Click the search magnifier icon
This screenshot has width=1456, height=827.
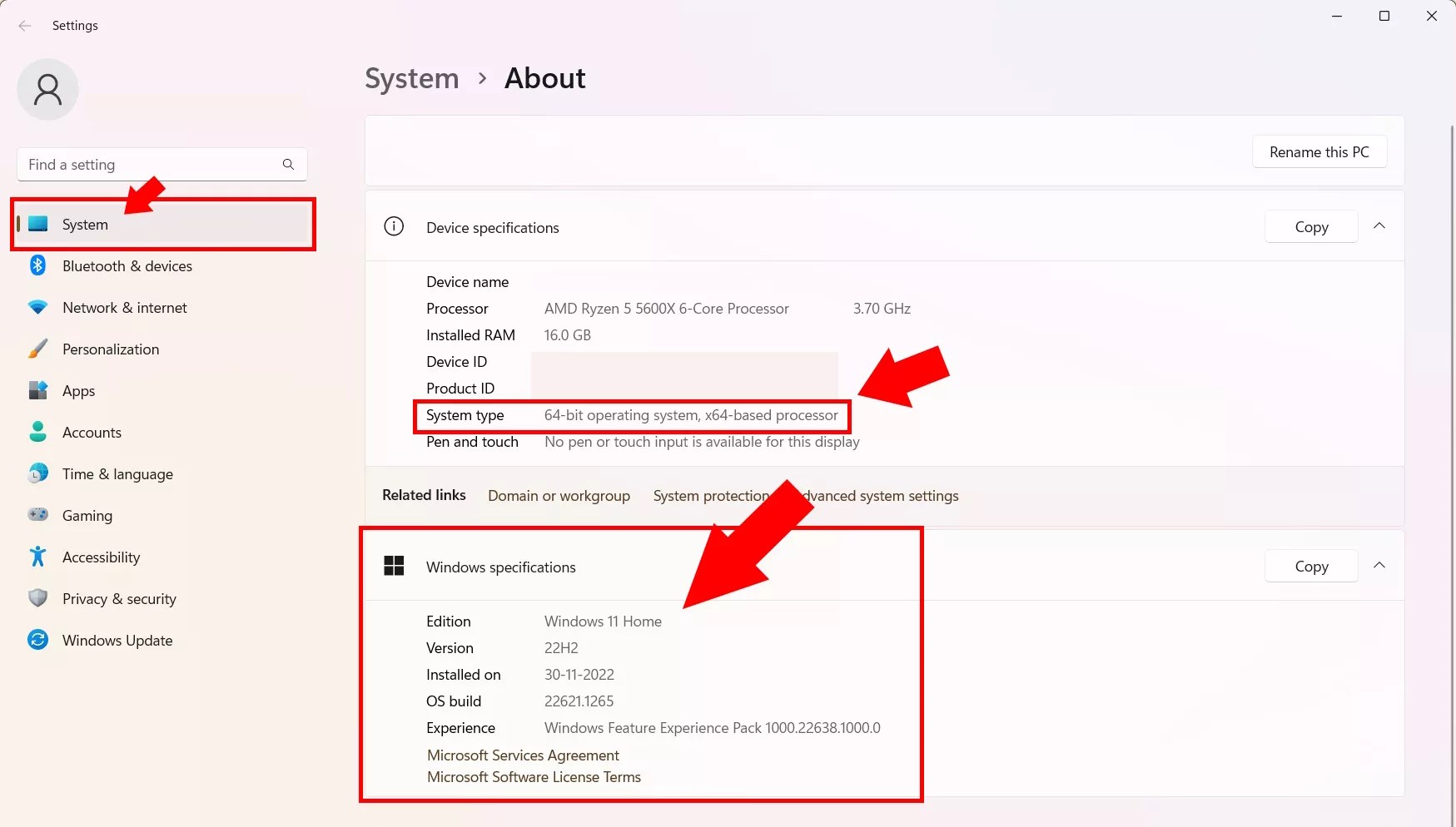click(288, 165)
